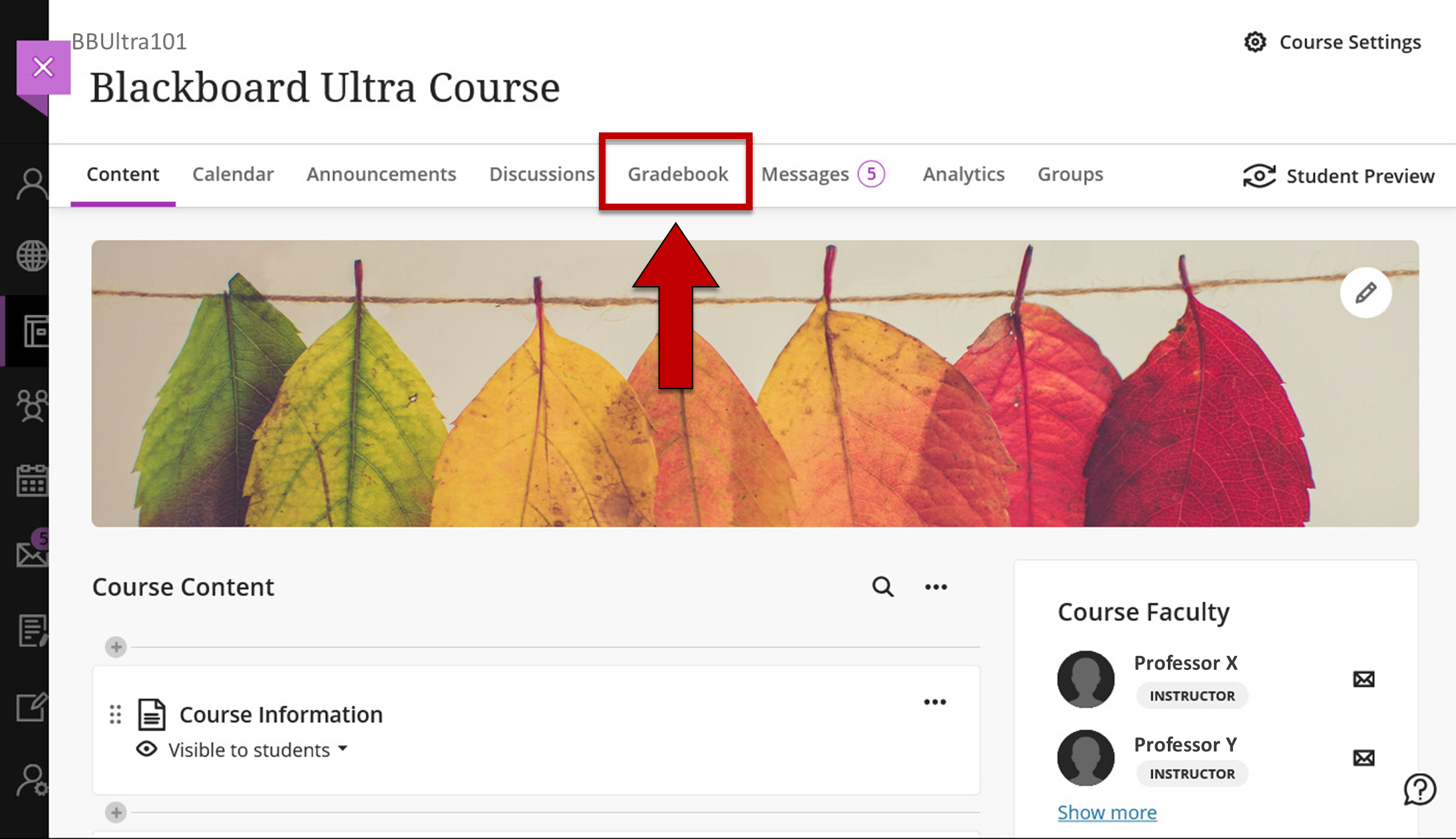Viewport: 1456px width, 839px height.
Task: Open Course Information item three-dot menu
Action: pos(934,702)
